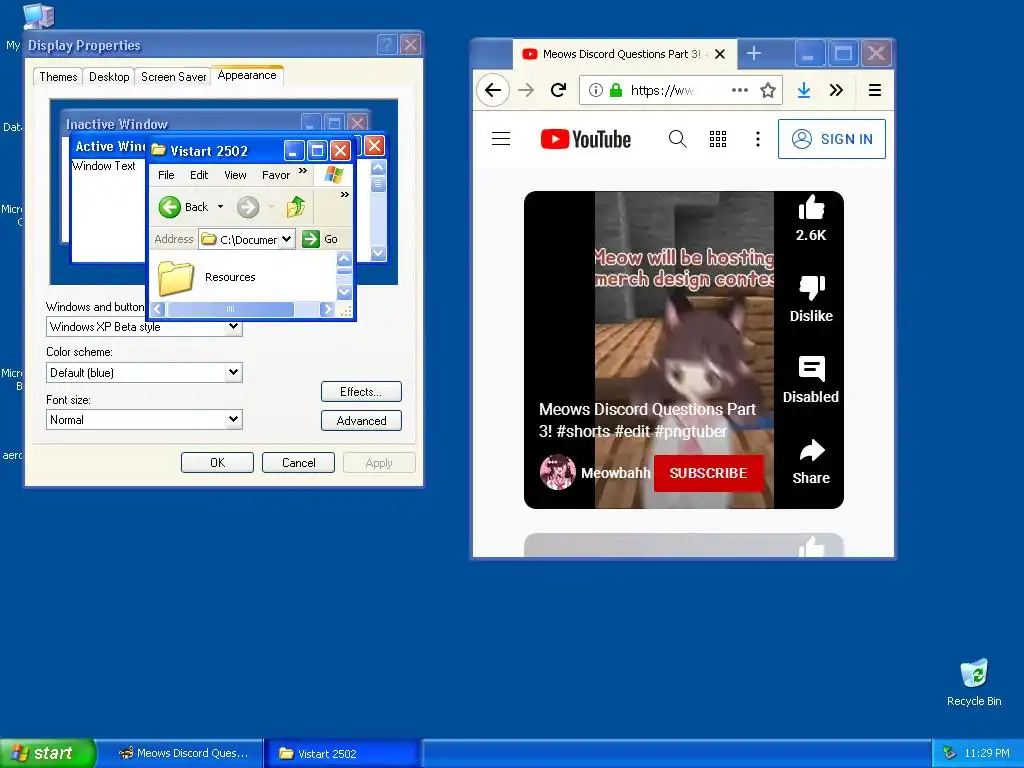Viewport: 1024px width, 768px height.
Task: Click the Forward arrow in Vistart 2502
Action: click(x=248, y=208)
